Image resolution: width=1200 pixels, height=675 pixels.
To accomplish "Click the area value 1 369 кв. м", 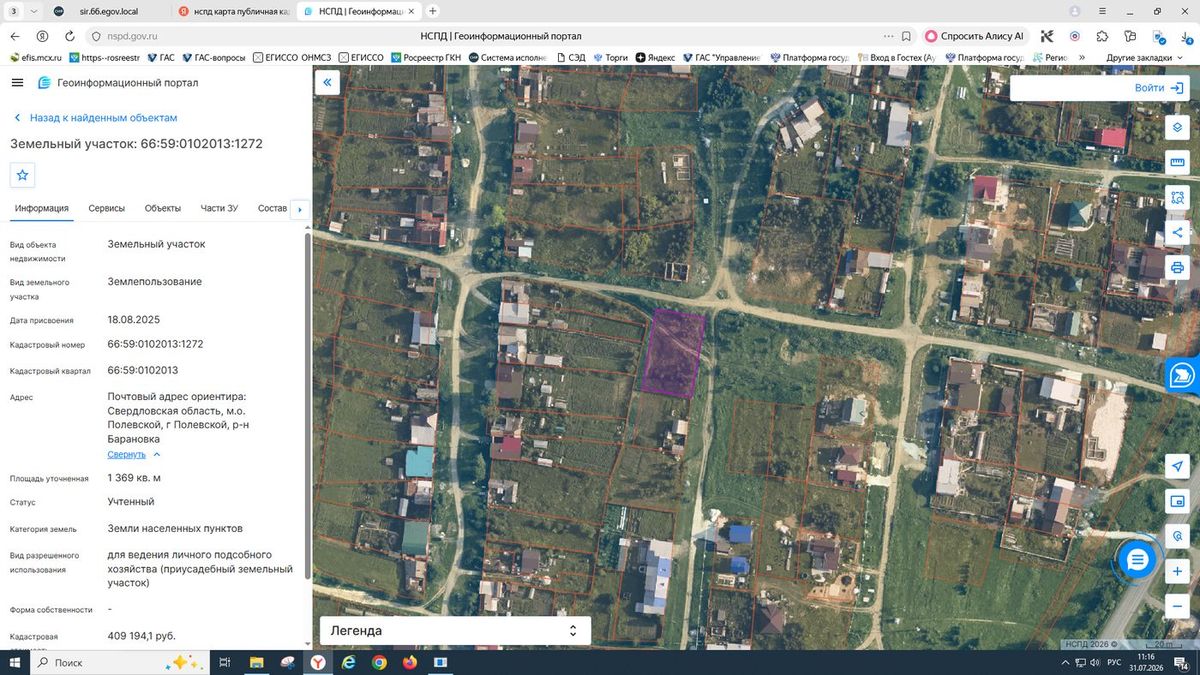I will coord(134,478).
